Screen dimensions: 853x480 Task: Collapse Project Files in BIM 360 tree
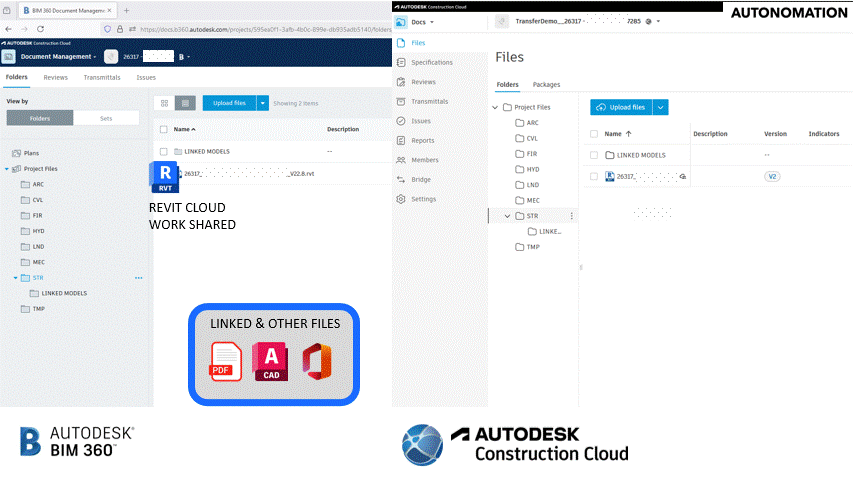click(x=7, y=169)
